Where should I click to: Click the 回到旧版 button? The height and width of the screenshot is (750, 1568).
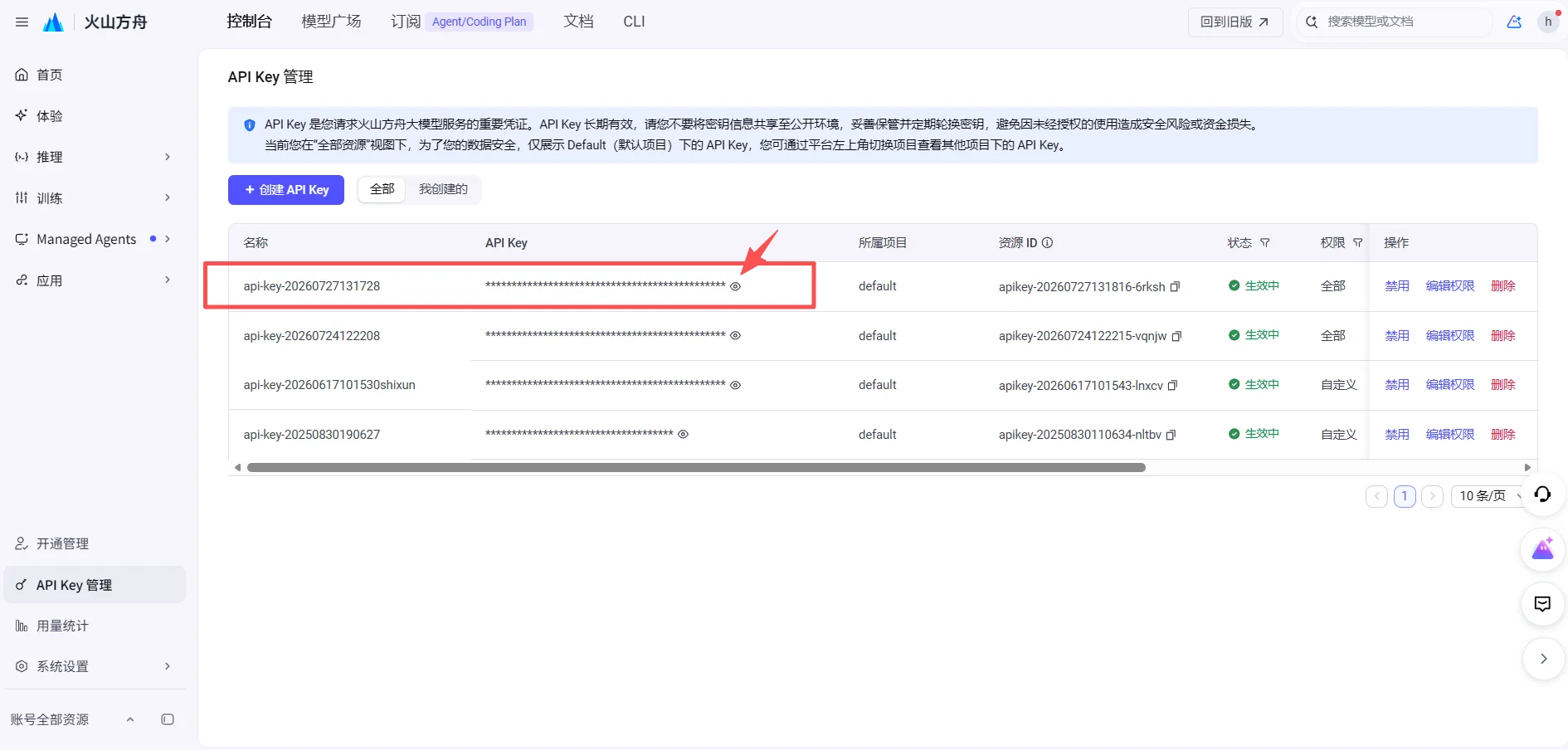click(x=1235, y=22)
